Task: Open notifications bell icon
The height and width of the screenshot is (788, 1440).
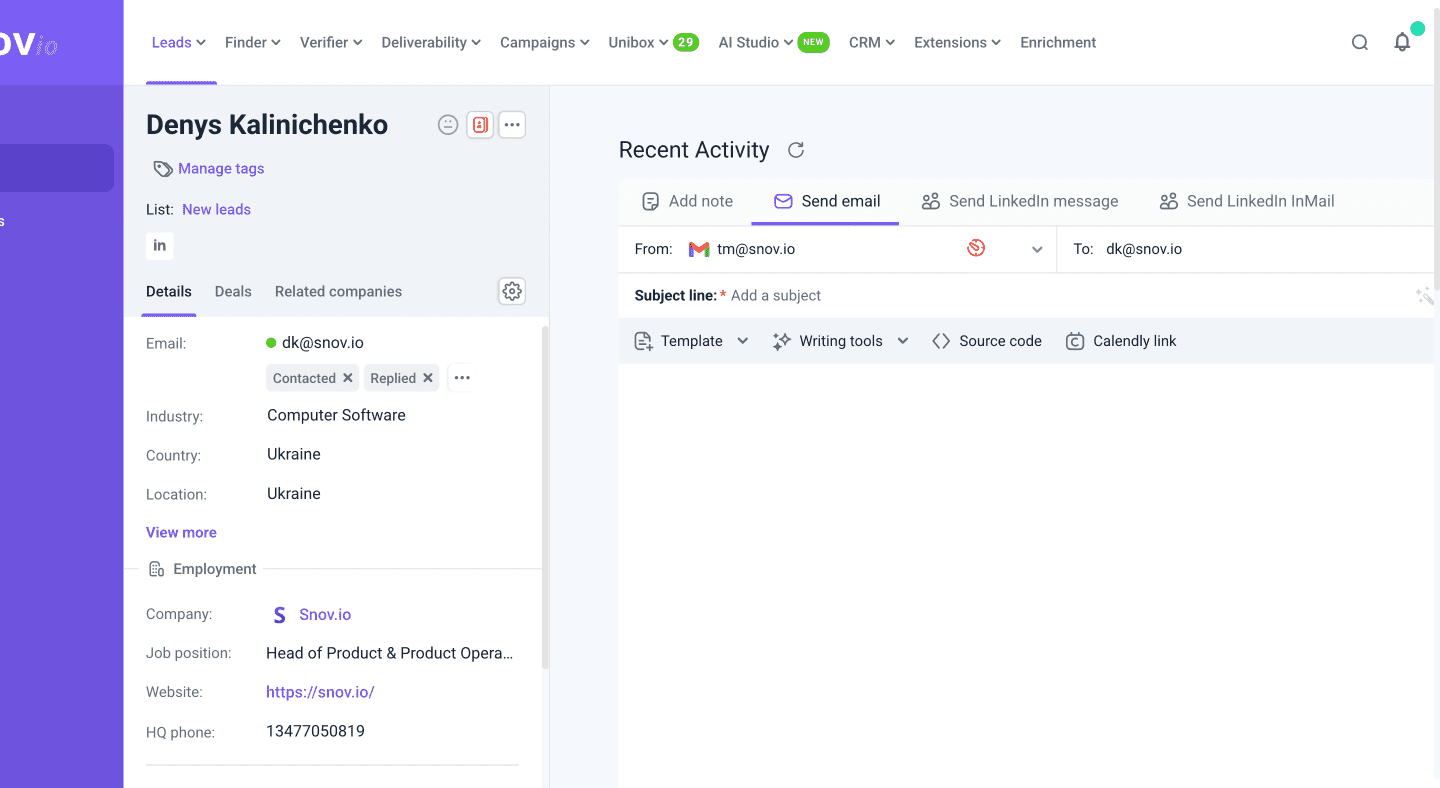Action: point(1402,42)
